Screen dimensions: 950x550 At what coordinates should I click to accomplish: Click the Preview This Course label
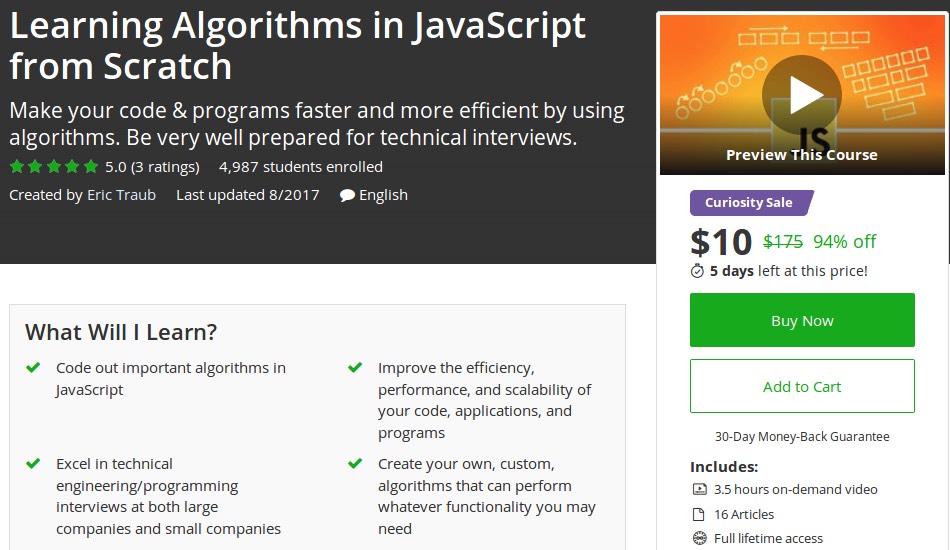tap(801, 155)
